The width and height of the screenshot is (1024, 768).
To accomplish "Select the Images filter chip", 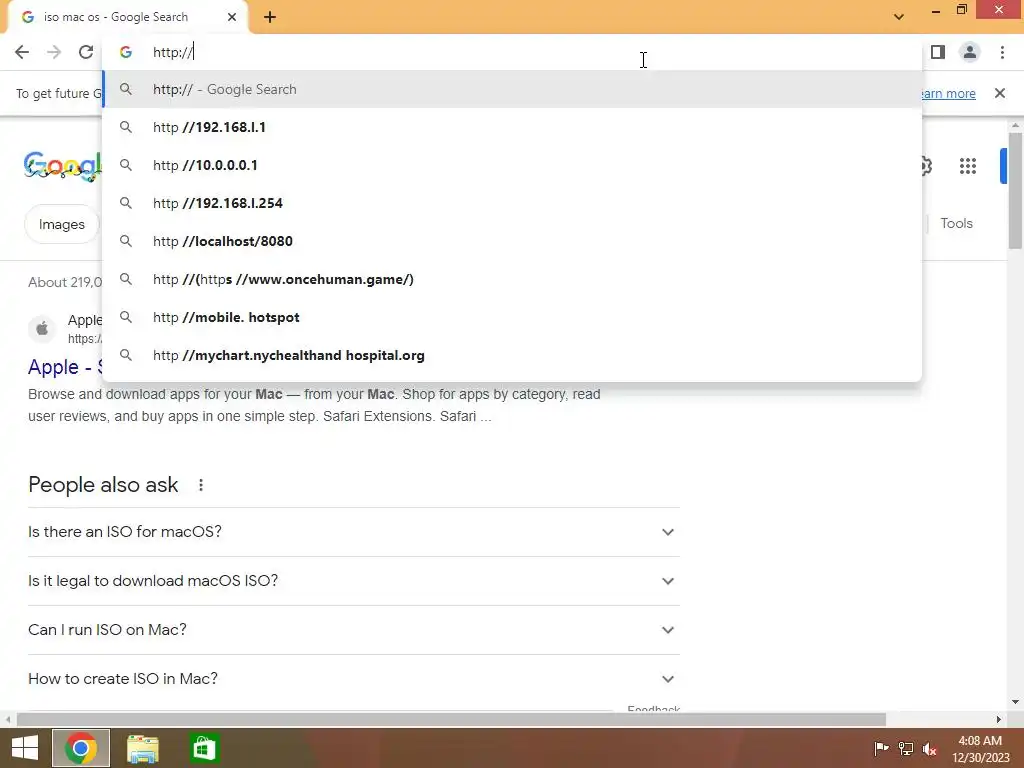I will coord(61,225).
